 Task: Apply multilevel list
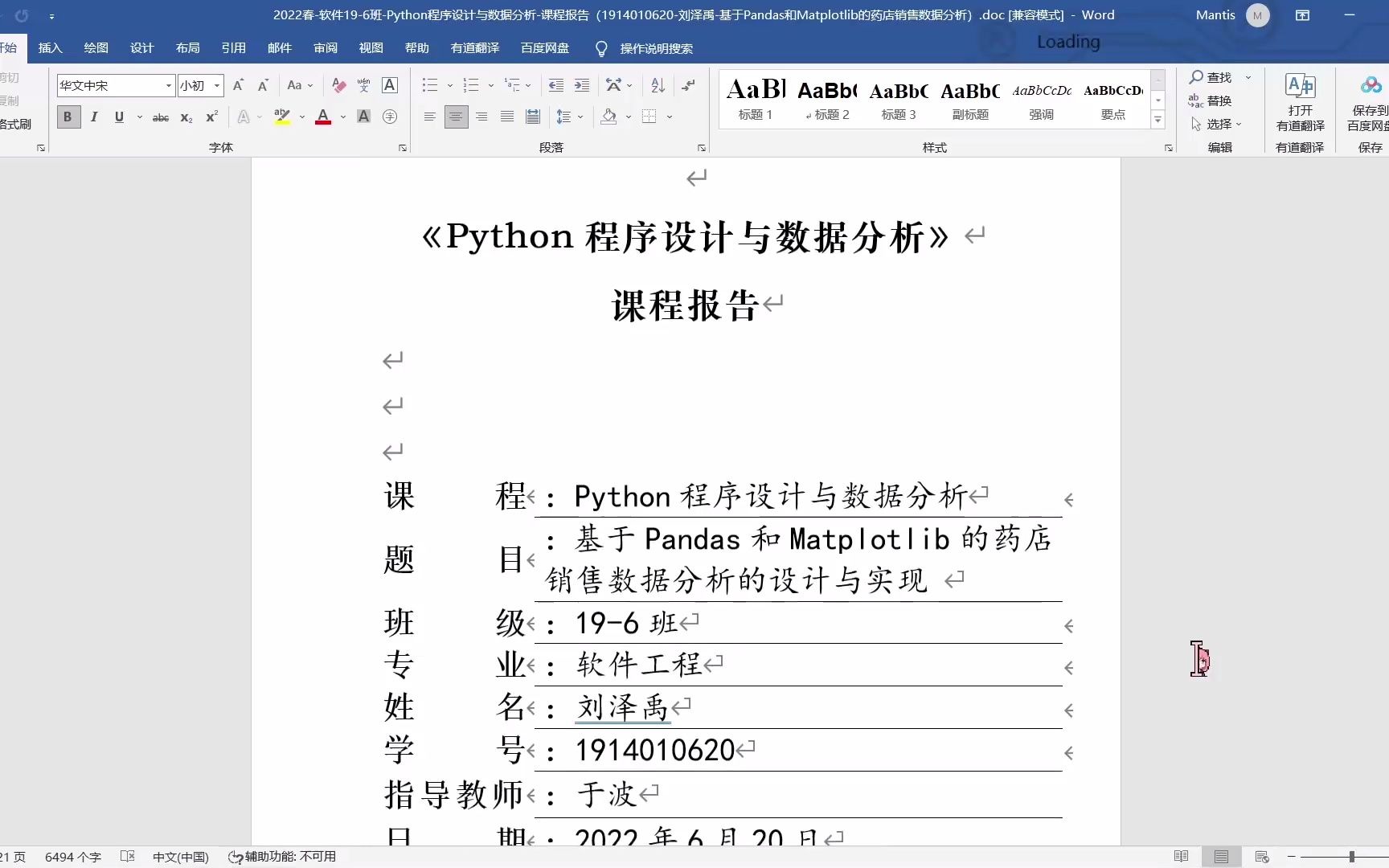[x=512, y=85]
